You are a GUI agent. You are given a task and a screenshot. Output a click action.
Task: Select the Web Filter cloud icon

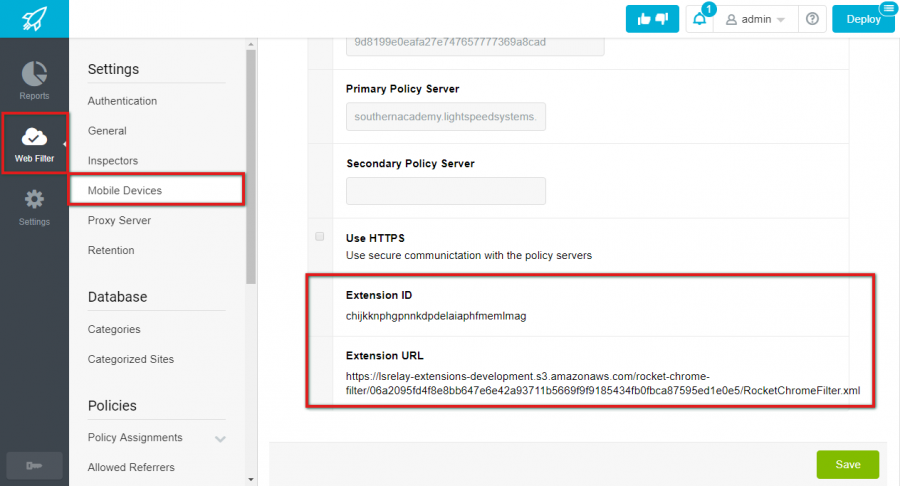tap(34, 137)
